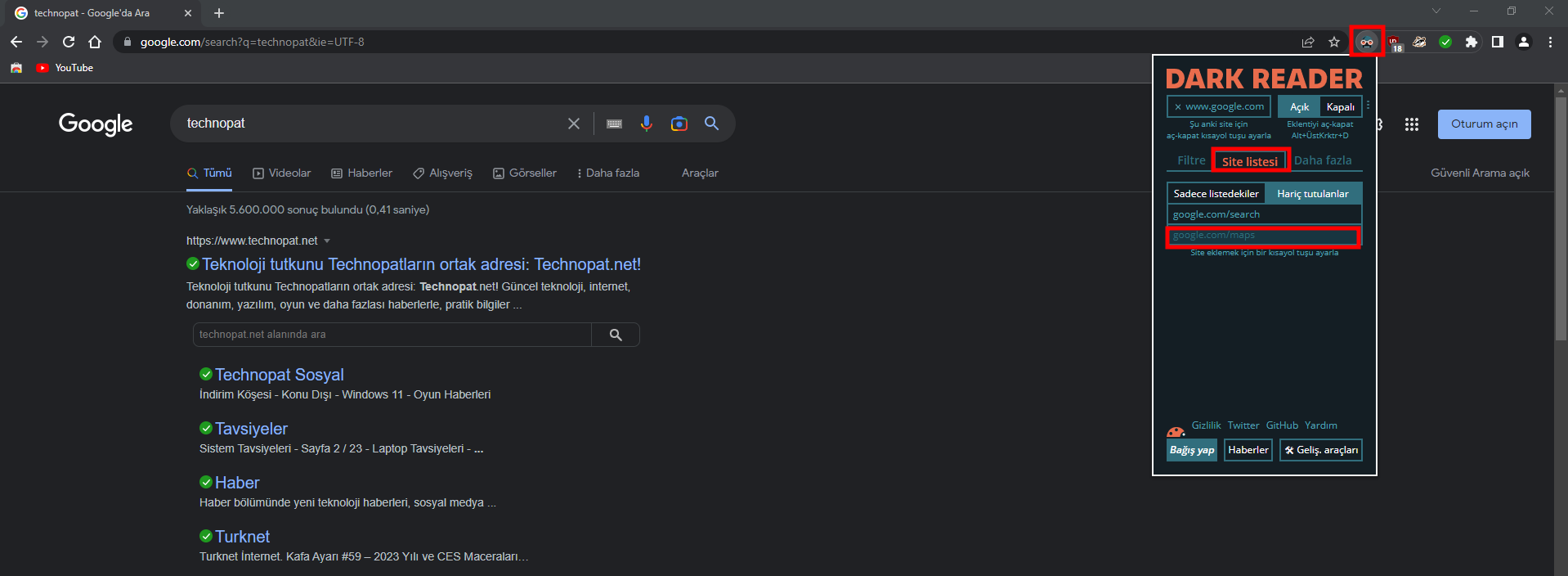Open the Turknet sitelink

[x=242, y=537]
